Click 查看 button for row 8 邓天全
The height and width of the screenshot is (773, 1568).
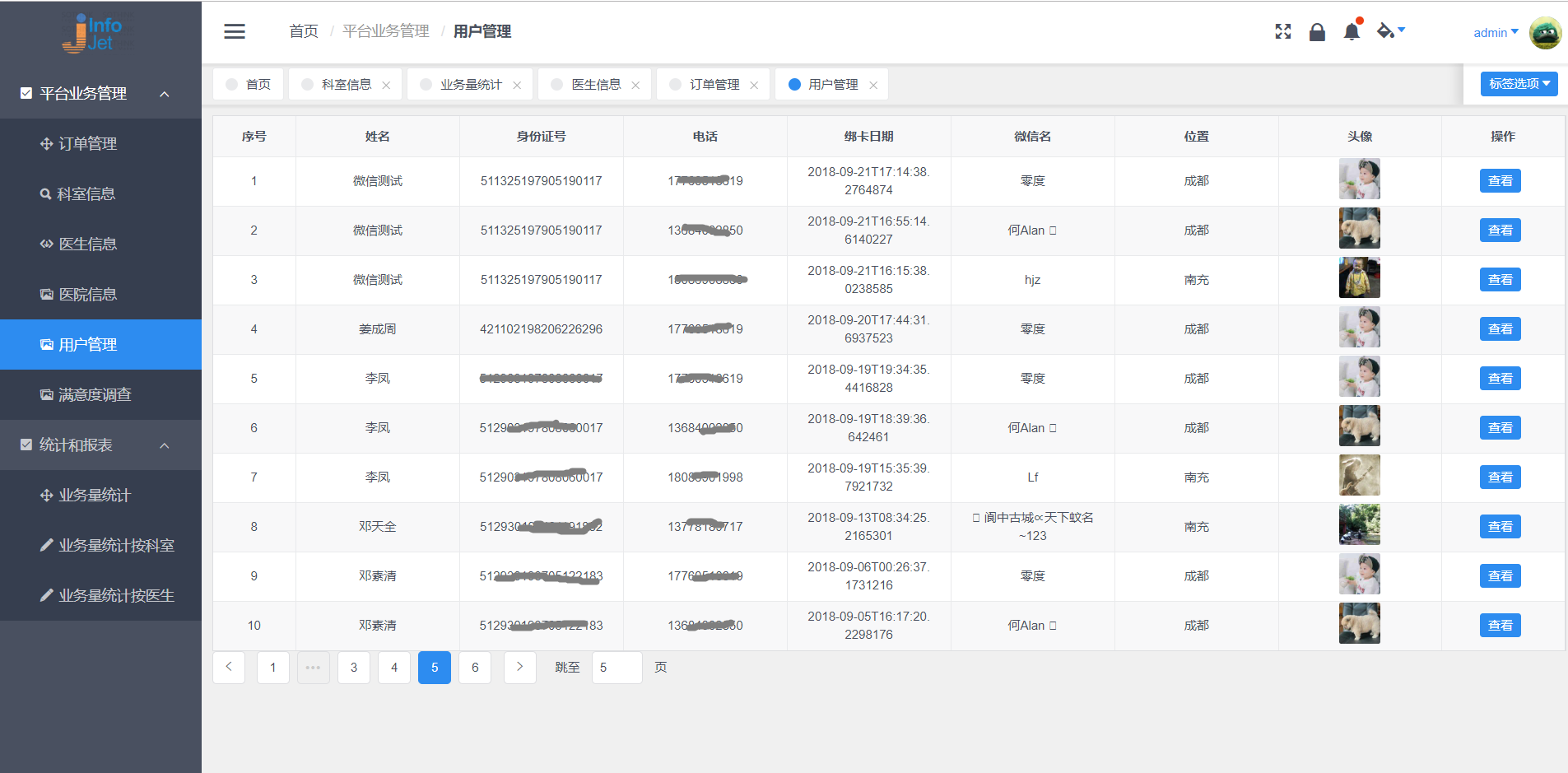coord(1500,527)
